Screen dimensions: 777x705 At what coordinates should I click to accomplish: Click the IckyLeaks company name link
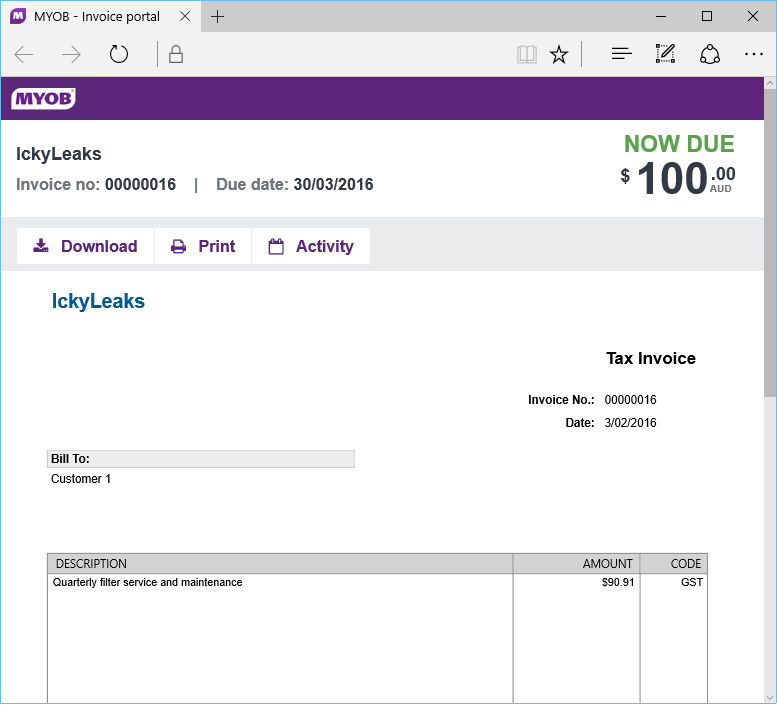98,301
